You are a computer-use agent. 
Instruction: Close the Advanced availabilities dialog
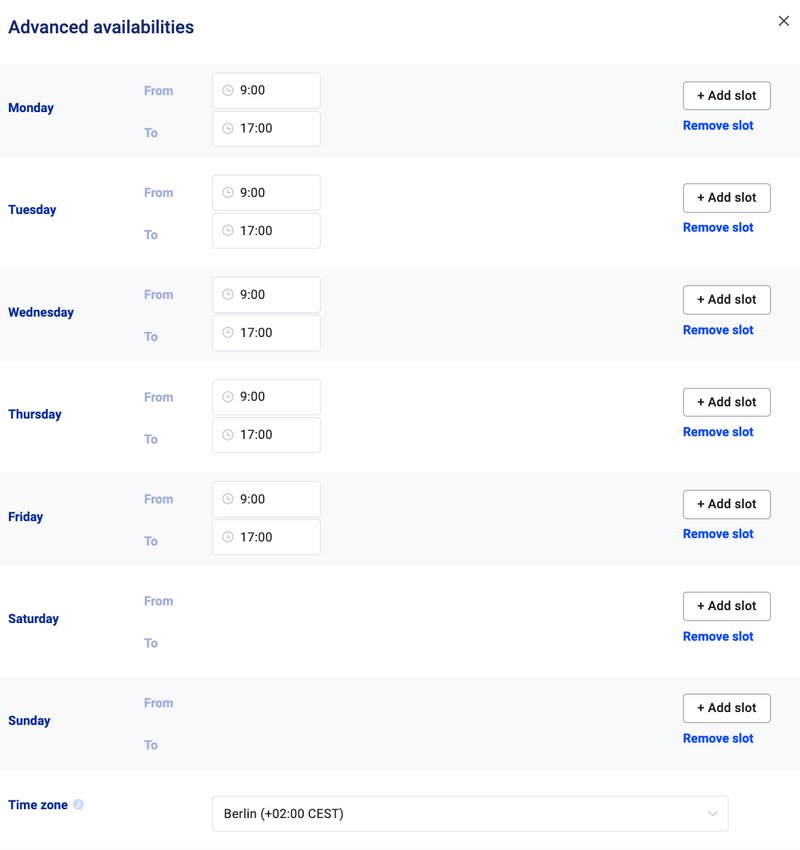point(784,20)
